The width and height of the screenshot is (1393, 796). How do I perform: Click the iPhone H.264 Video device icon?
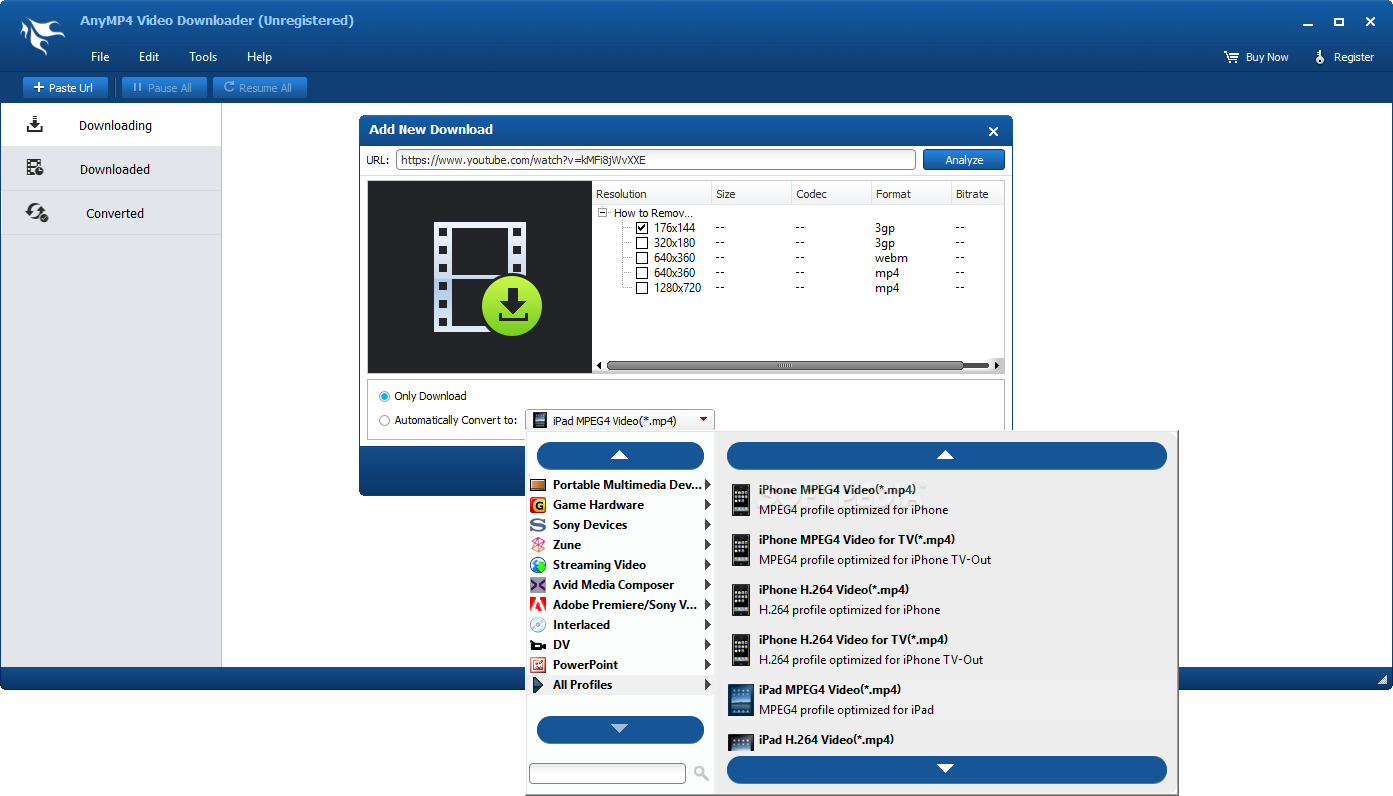point(741,600)
